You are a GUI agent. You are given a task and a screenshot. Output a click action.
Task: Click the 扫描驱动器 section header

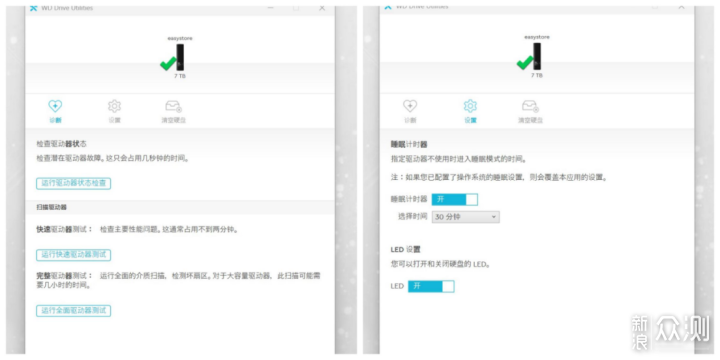pyautogui.click(x=51, y=208)
